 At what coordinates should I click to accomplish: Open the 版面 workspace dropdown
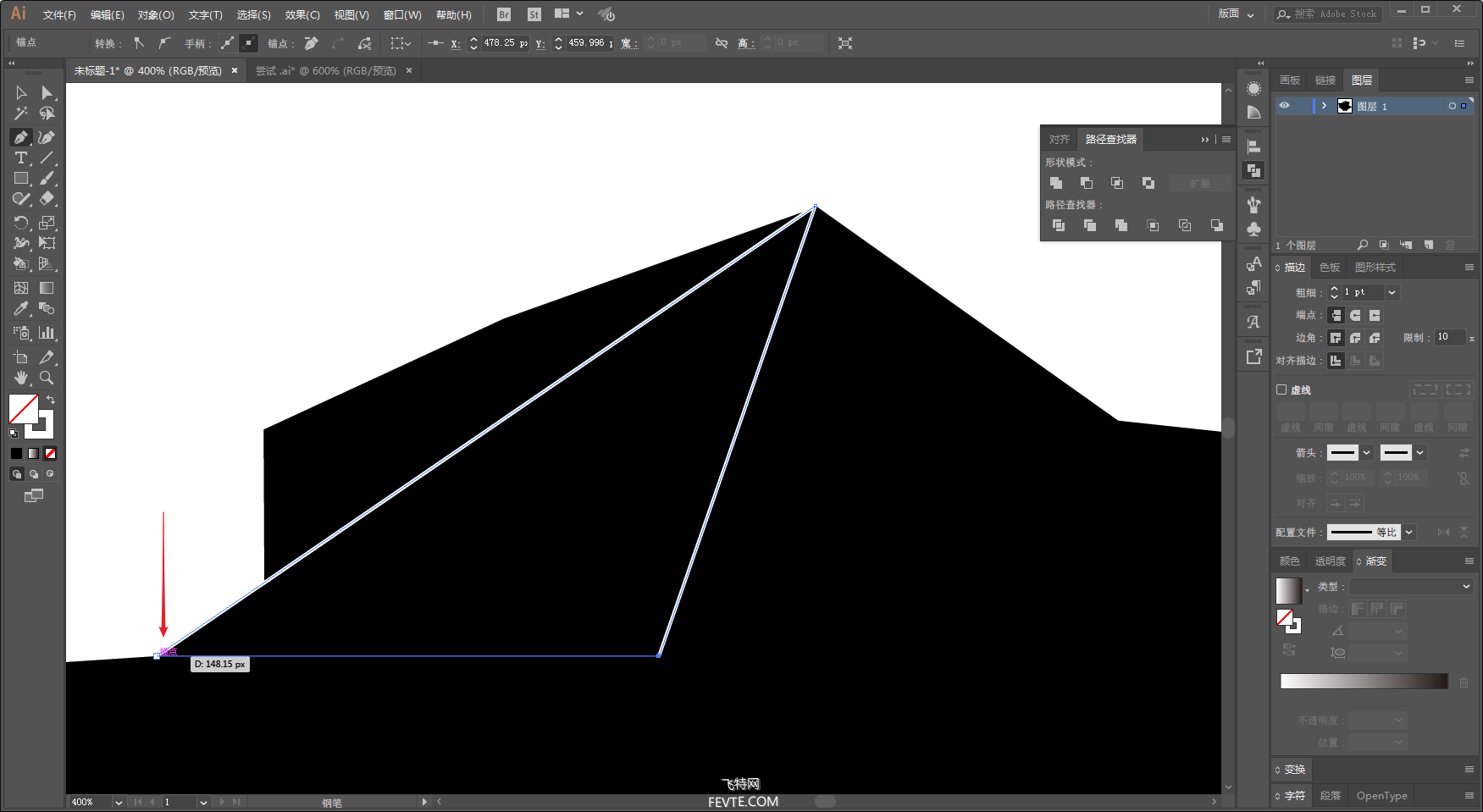pyautogui.click(x=1237, y=14)
